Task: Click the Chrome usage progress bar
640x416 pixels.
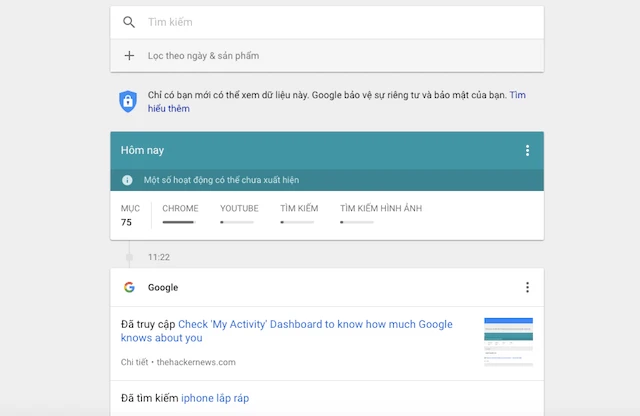Action: point(178,222)
